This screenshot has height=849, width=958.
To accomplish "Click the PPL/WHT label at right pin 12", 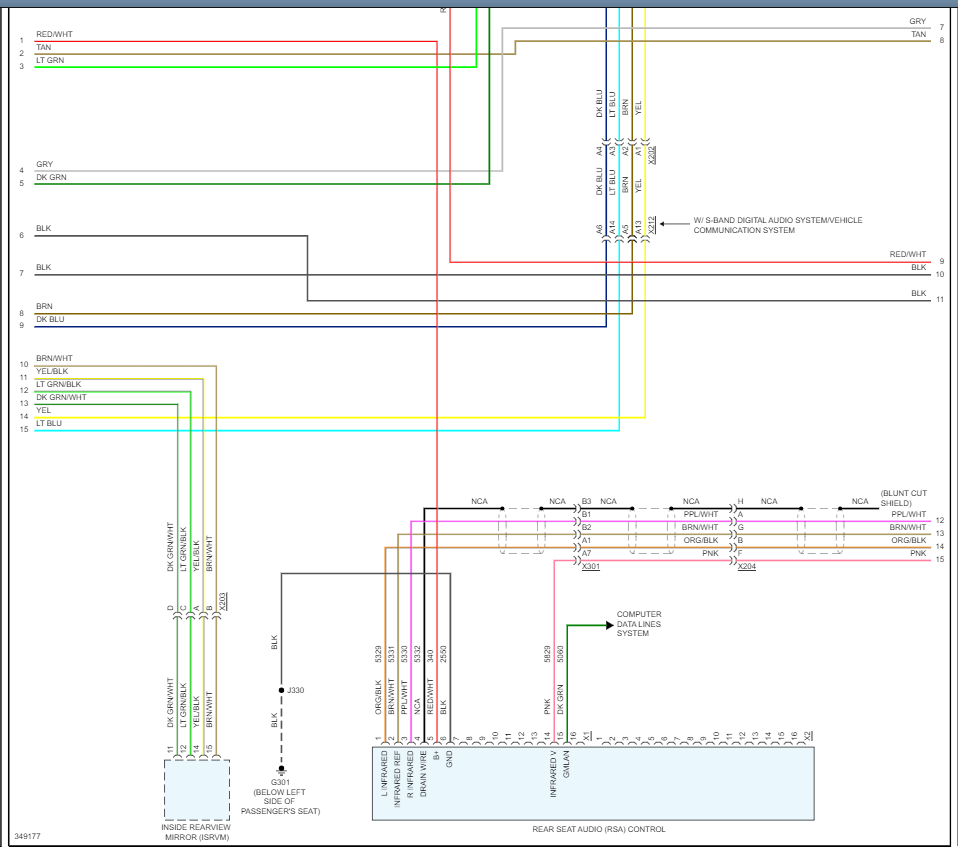I will (909, 514).
